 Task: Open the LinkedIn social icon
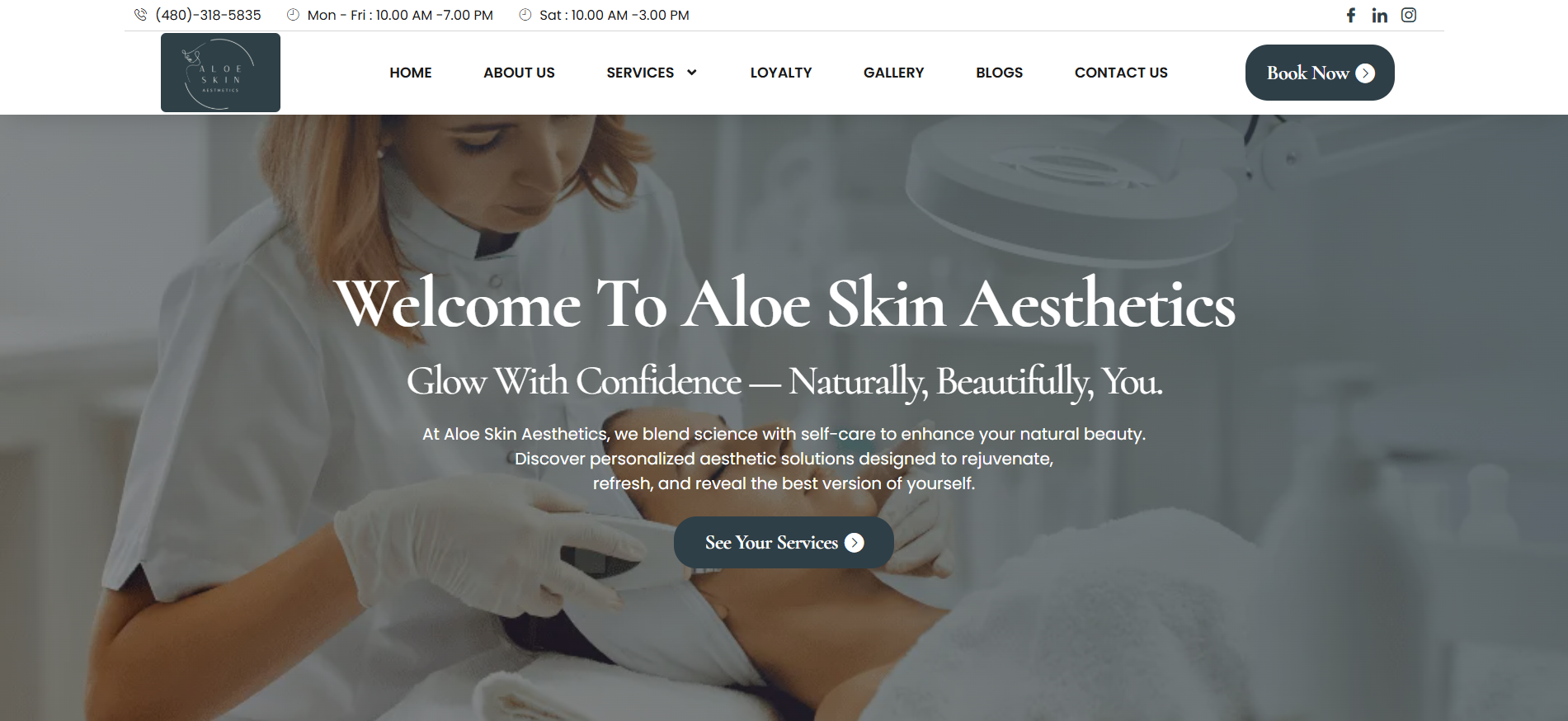(x=1380, y=15)
